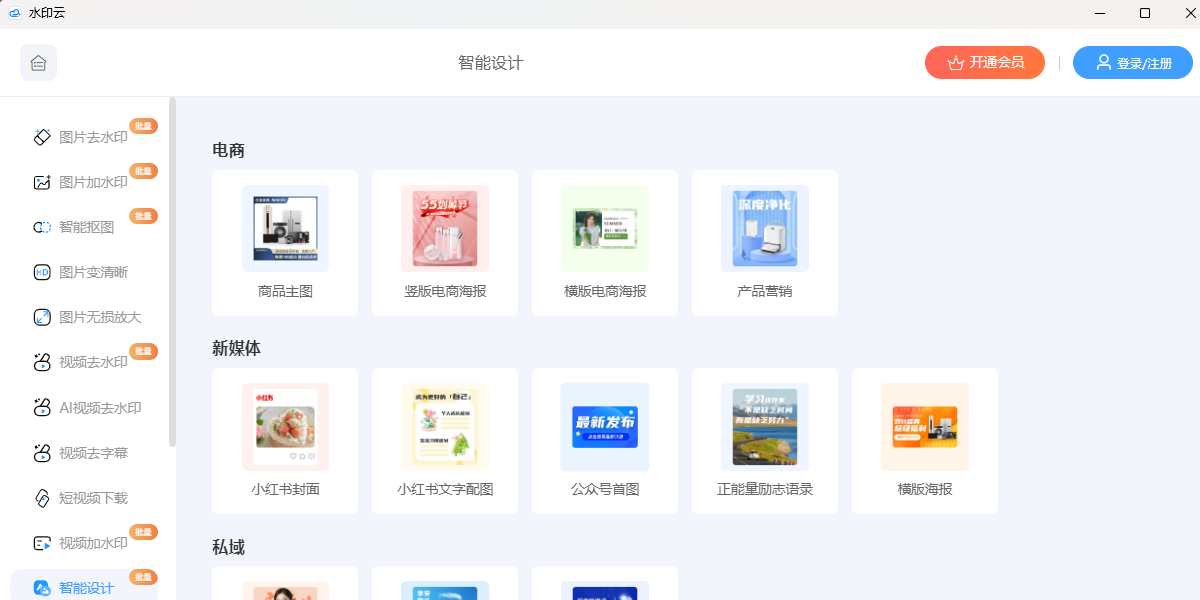
Task: Click the crown icon on 开通会员
Action: [955, 62]
